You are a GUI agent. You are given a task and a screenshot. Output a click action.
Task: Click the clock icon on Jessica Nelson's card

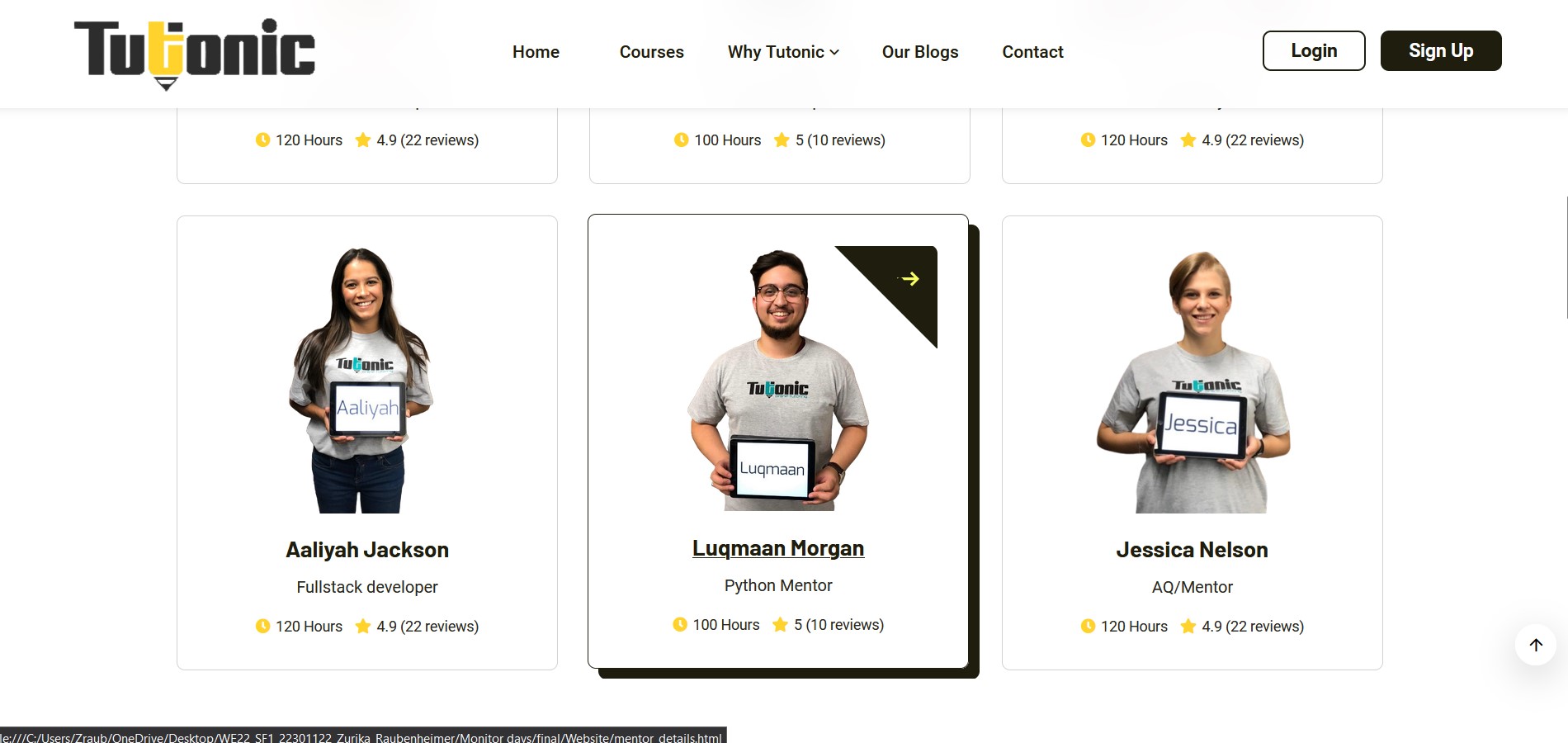tap(1088, 627)
